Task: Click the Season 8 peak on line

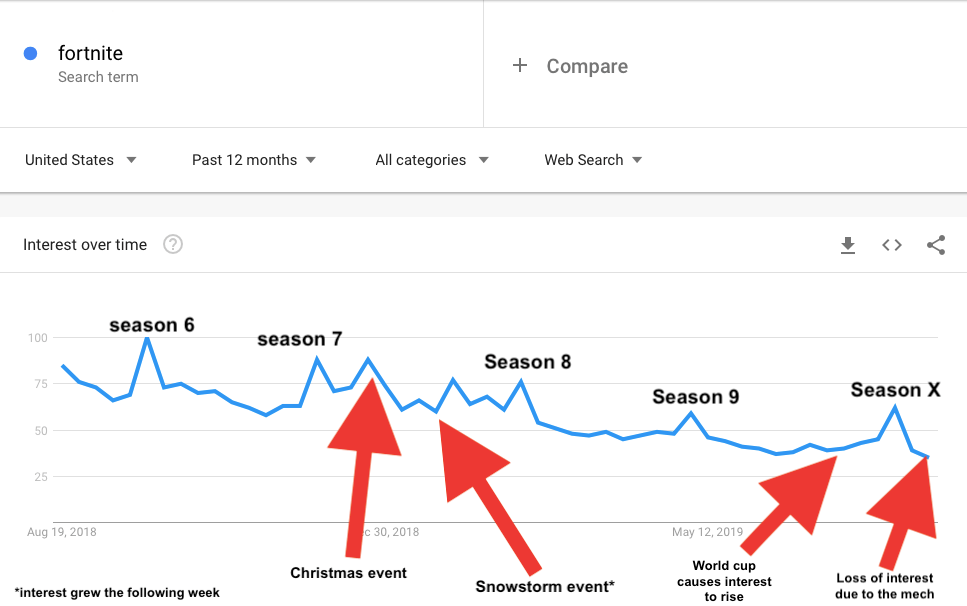Action: pyautogui.click(x=521, y=381)
